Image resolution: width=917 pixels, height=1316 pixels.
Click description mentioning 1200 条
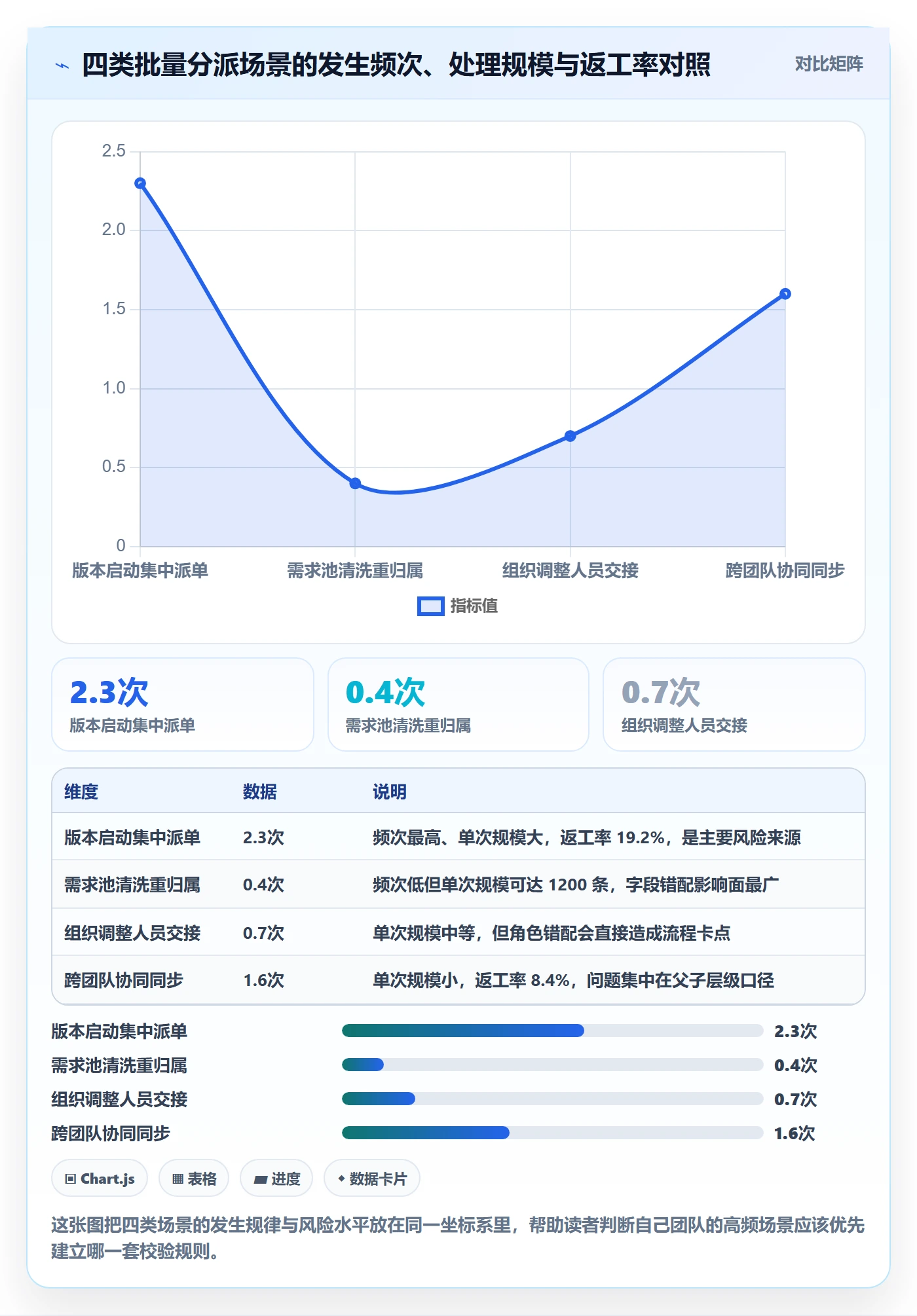[576, 885]
